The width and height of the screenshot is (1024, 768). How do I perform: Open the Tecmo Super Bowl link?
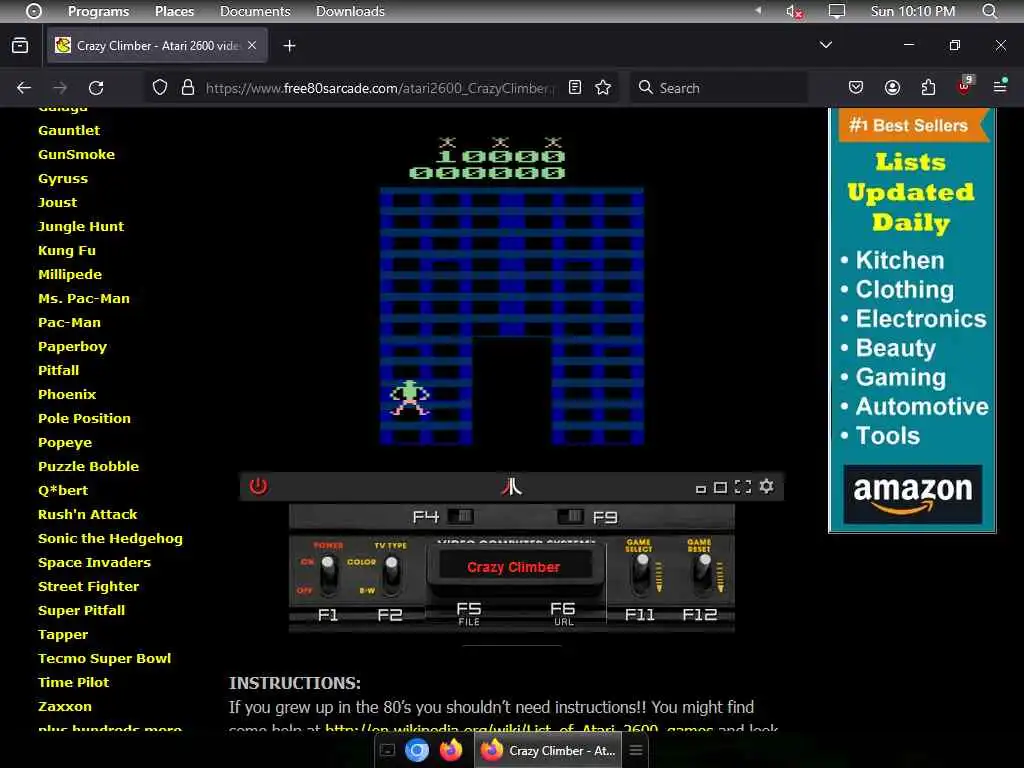point(104,658)
